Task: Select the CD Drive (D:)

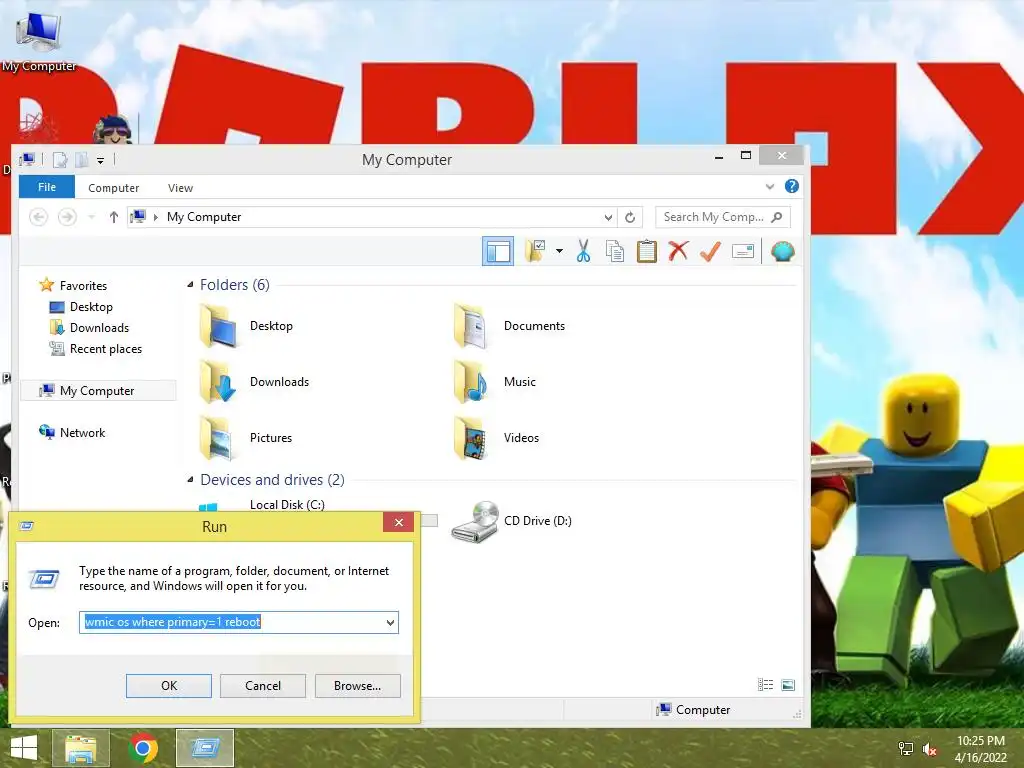Action: [x=511, y=521]
